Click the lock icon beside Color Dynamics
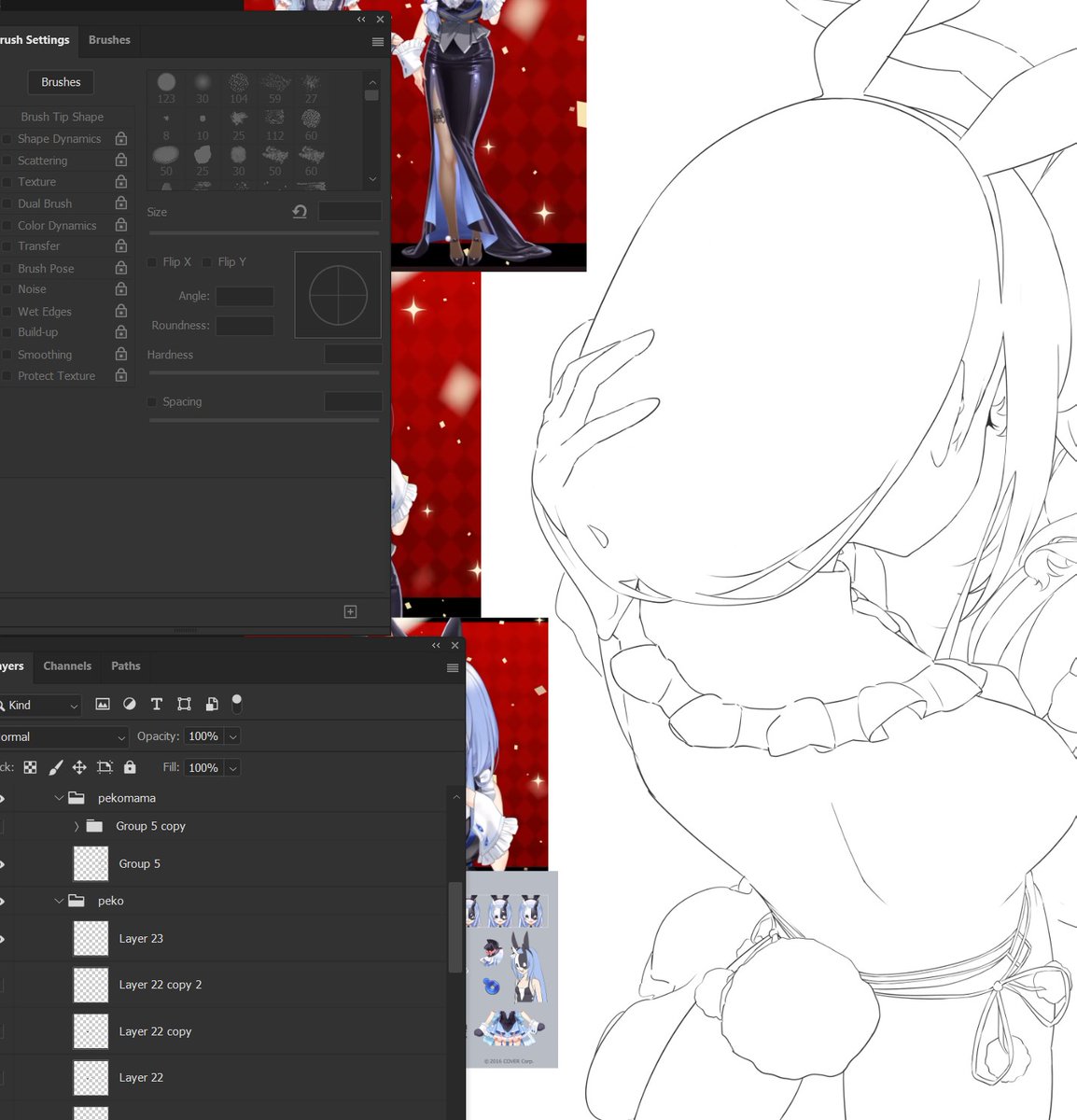The image size is (1077, 1120). (x=120, y=225)
